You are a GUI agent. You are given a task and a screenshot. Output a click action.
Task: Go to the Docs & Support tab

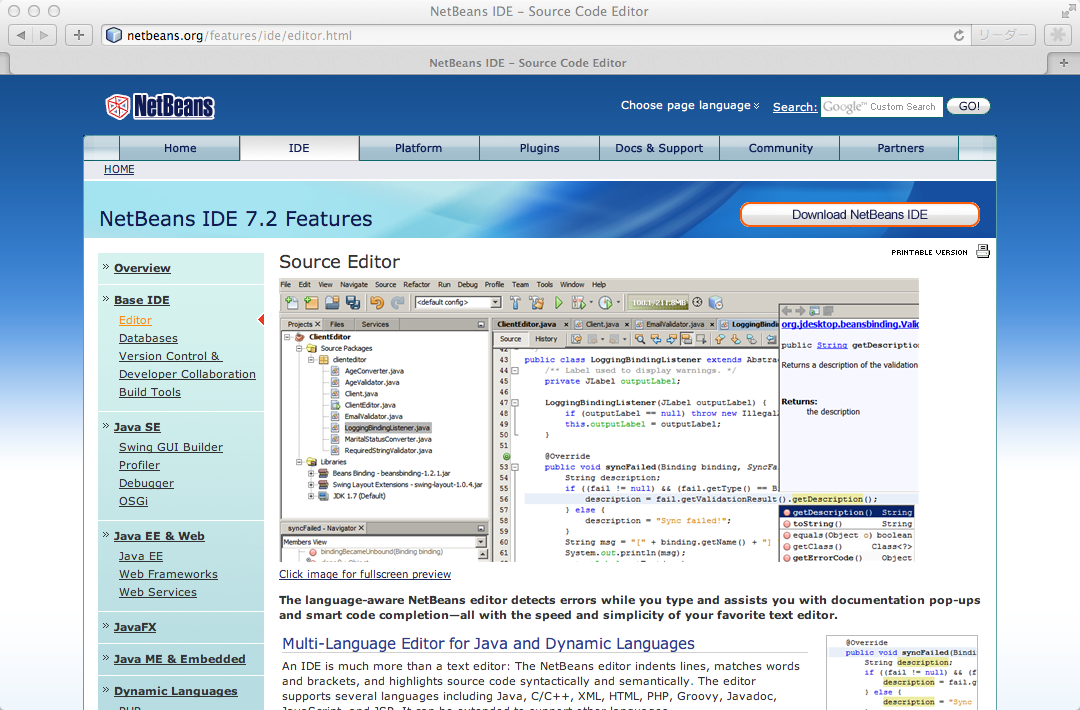tap(659, 148)
